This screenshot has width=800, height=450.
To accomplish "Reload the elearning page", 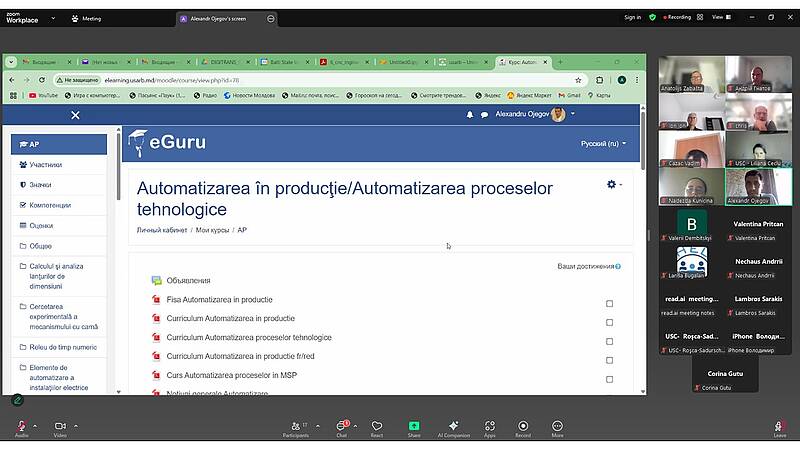I will 42,80.
